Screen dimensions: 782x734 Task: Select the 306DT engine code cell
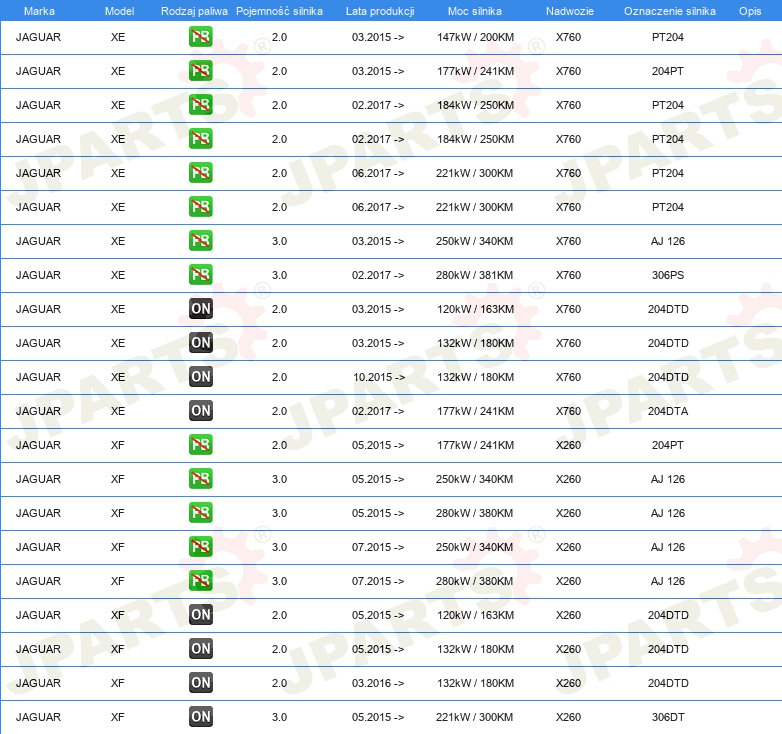click(668, 717)
